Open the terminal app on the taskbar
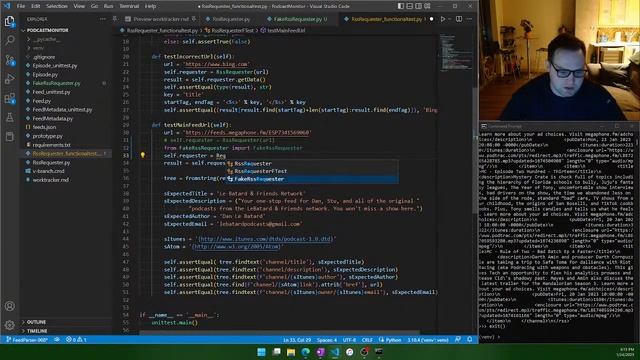 tap(379, 352)
